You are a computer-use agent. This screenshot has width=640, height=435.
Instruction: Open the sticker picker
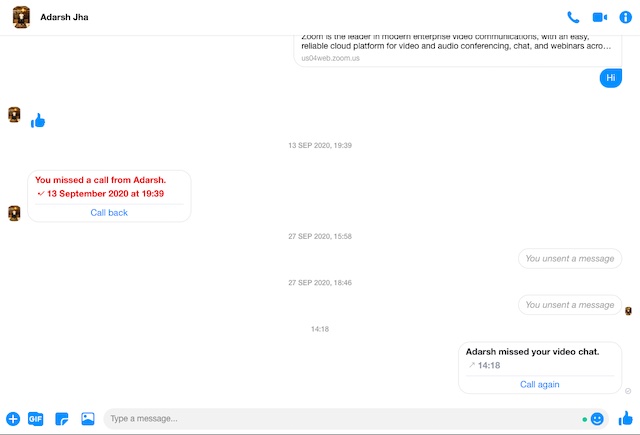click(62, 419)
